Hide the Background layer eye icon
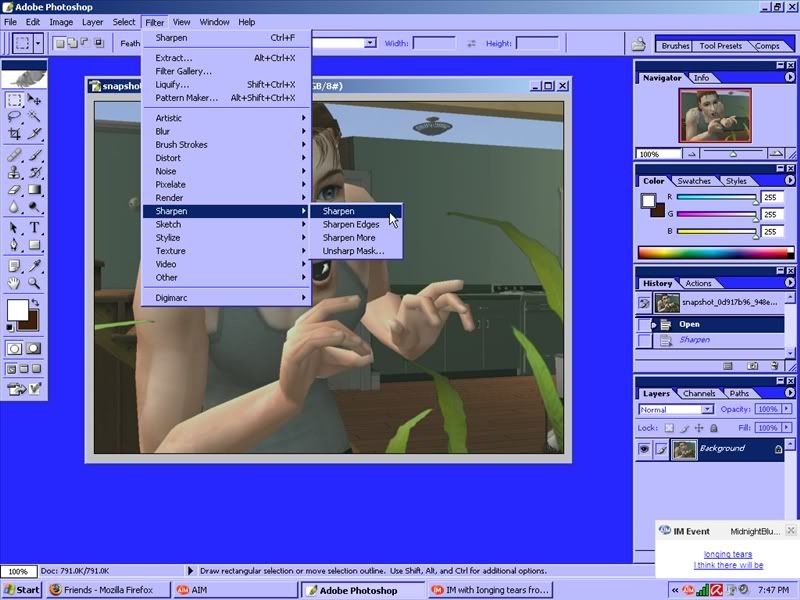Viewport: 800px width, 600px height. click(644, 449)
